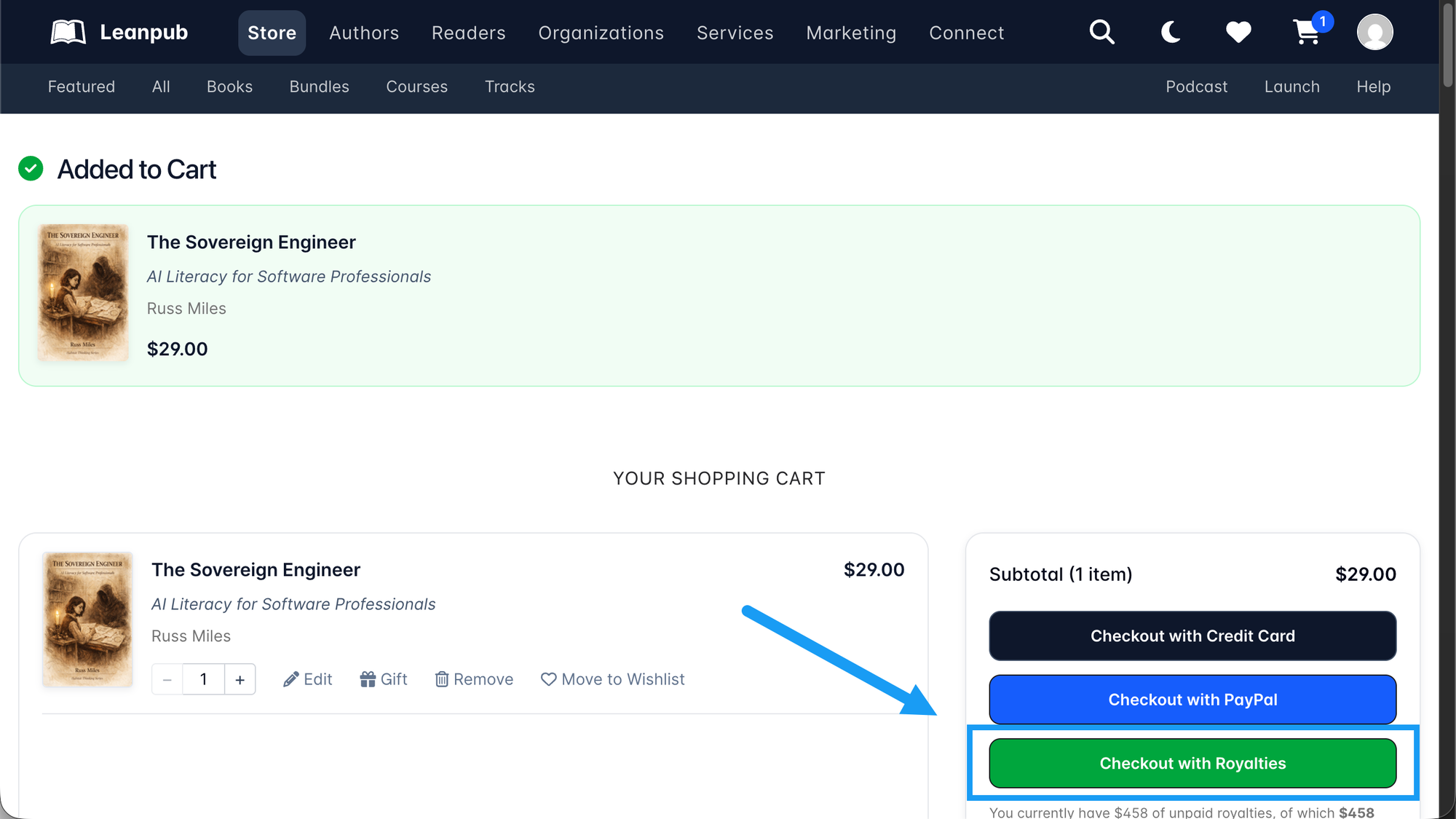
Task: Move the book to Wishlist
Action: coord(613,679)
